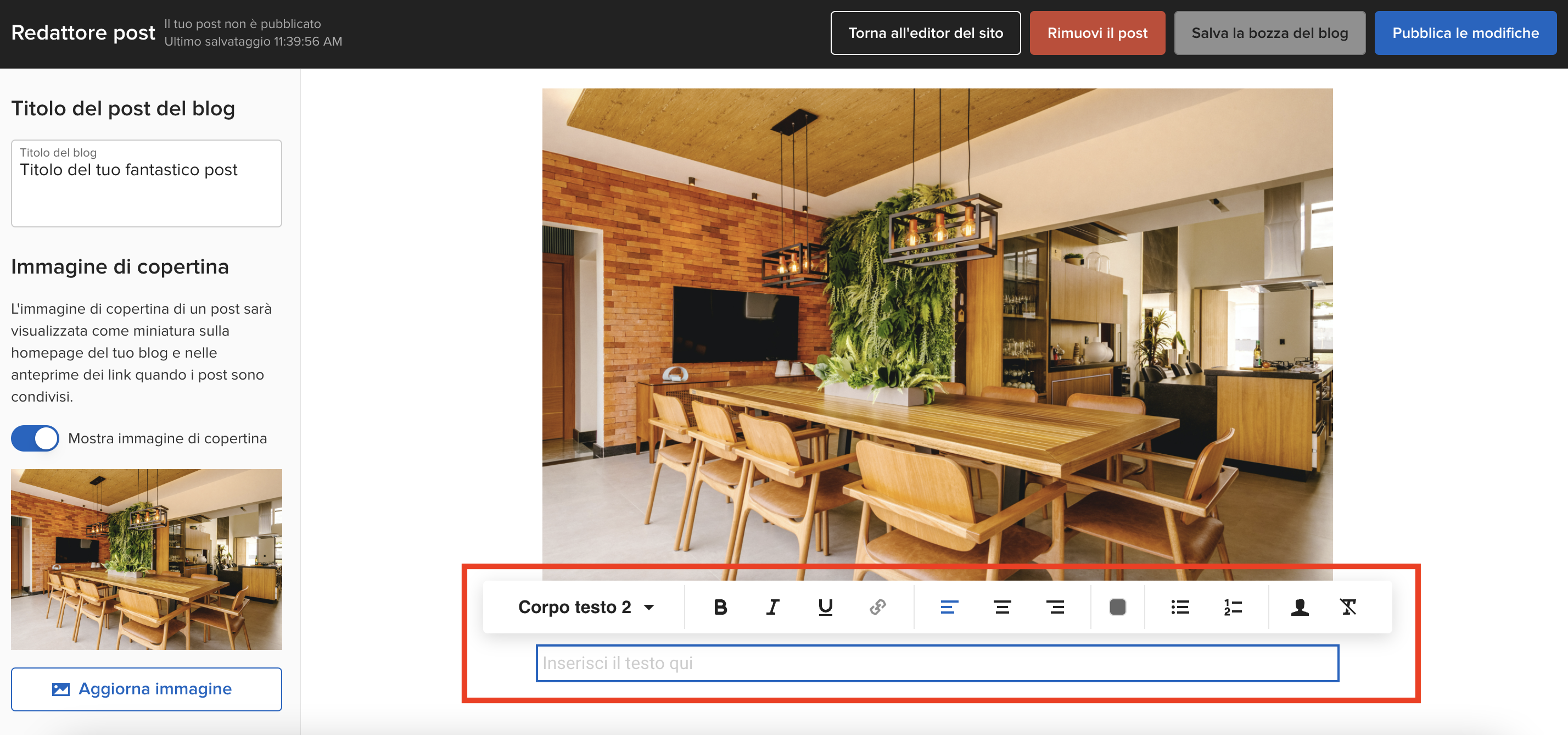The width and height of the screenshot is (1568, 735).
Task: Underline the selected text
Action: (825, 607)
